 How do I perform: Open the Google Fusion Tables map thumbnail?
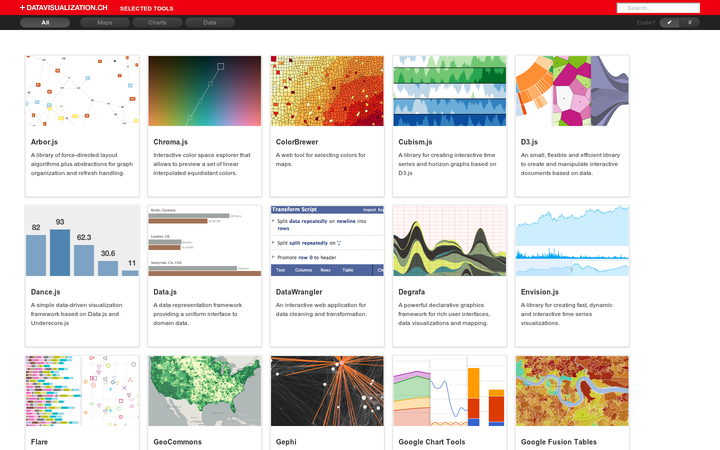point(572,391)
